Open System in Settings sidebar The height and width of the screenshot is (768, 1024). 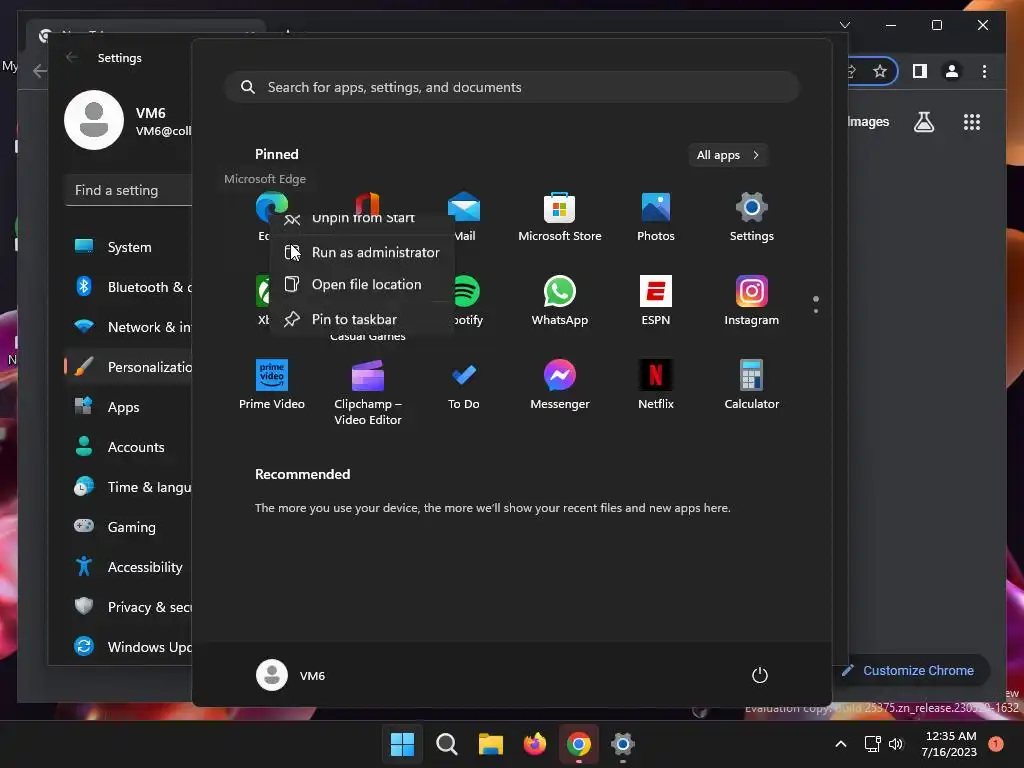[x=129, y=247]
